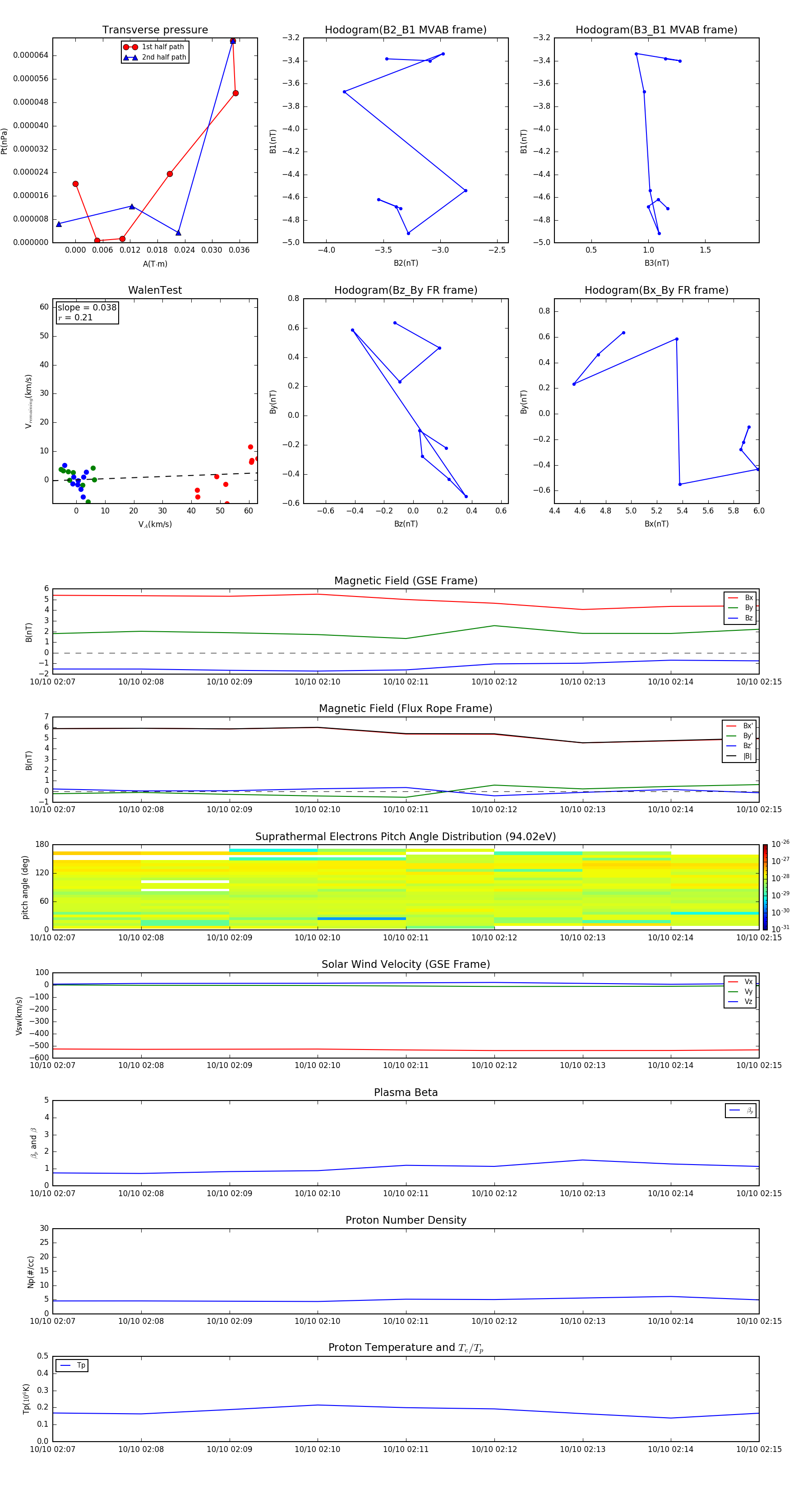Click the pitch angle colorbar
812x1489 pixels.
tap(765, 887)
